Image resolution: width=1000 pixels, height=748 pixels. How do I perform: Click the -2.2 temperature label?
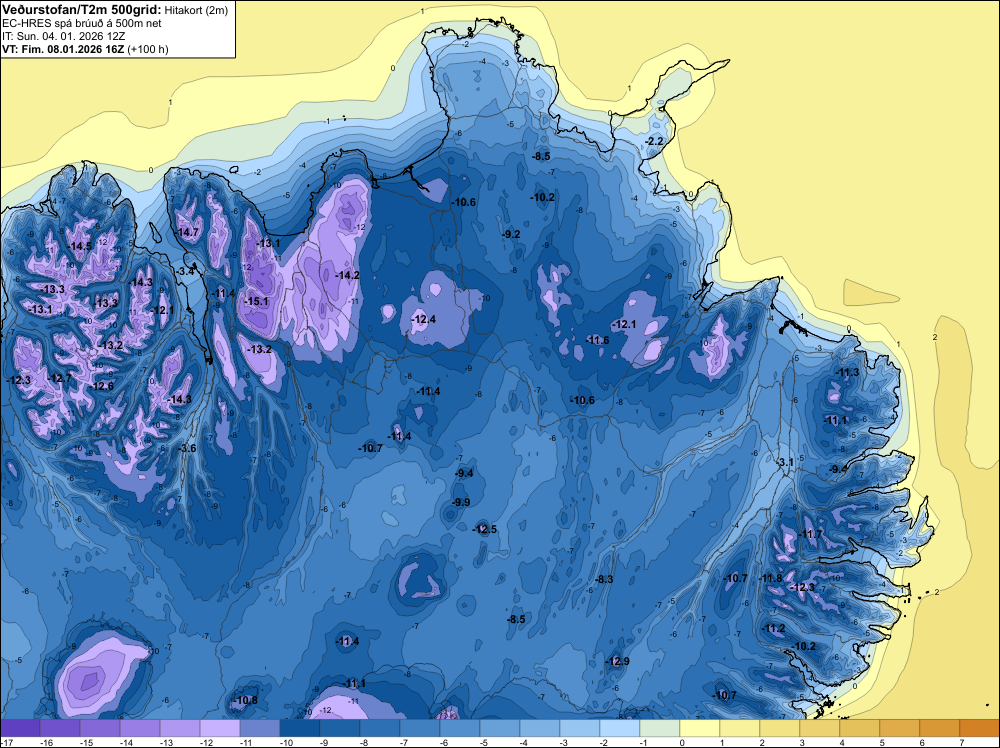pos(654,141)
